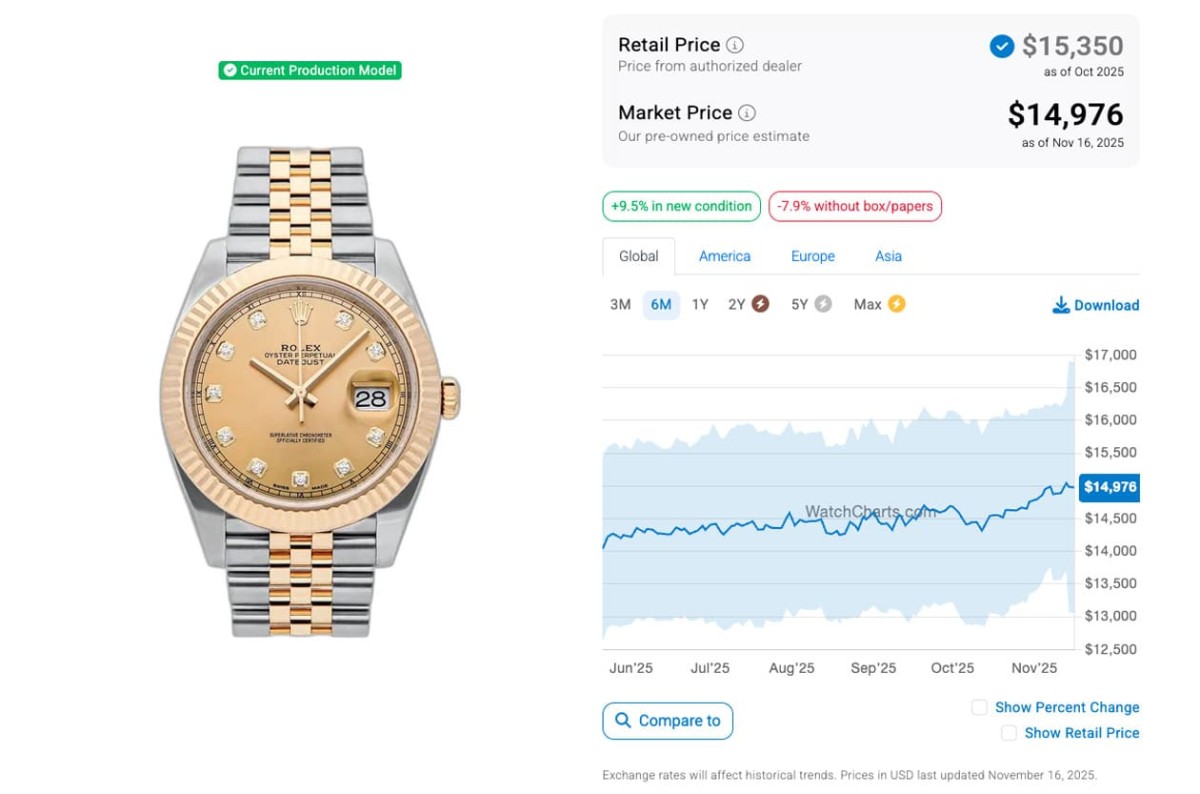The width and height of the screenshot is (1200, 794).
Task: Click the -7.9% without box/papers tag
Action: [855, 206]
